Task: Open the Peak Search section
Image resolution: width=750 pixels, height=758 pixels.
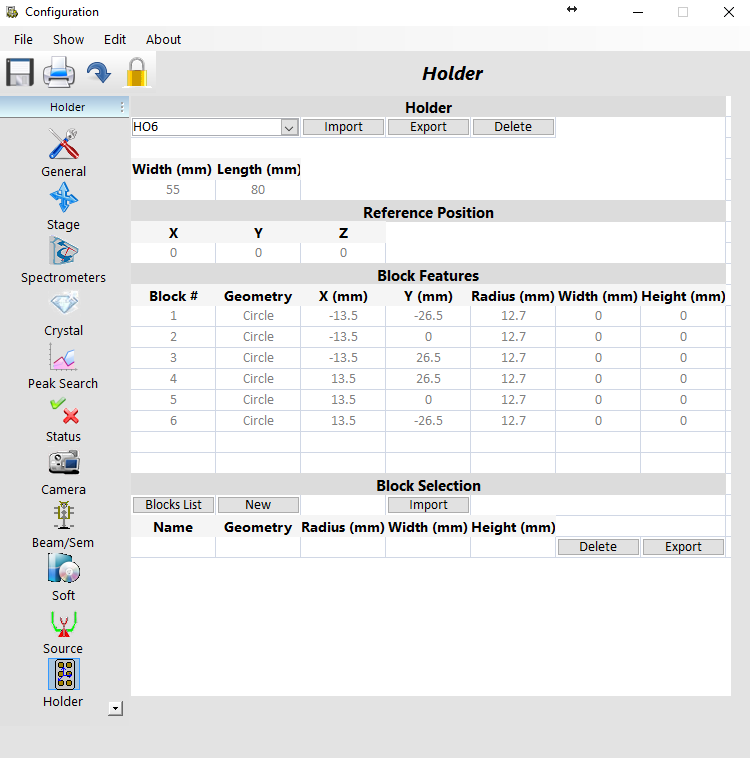Action: 63,358
